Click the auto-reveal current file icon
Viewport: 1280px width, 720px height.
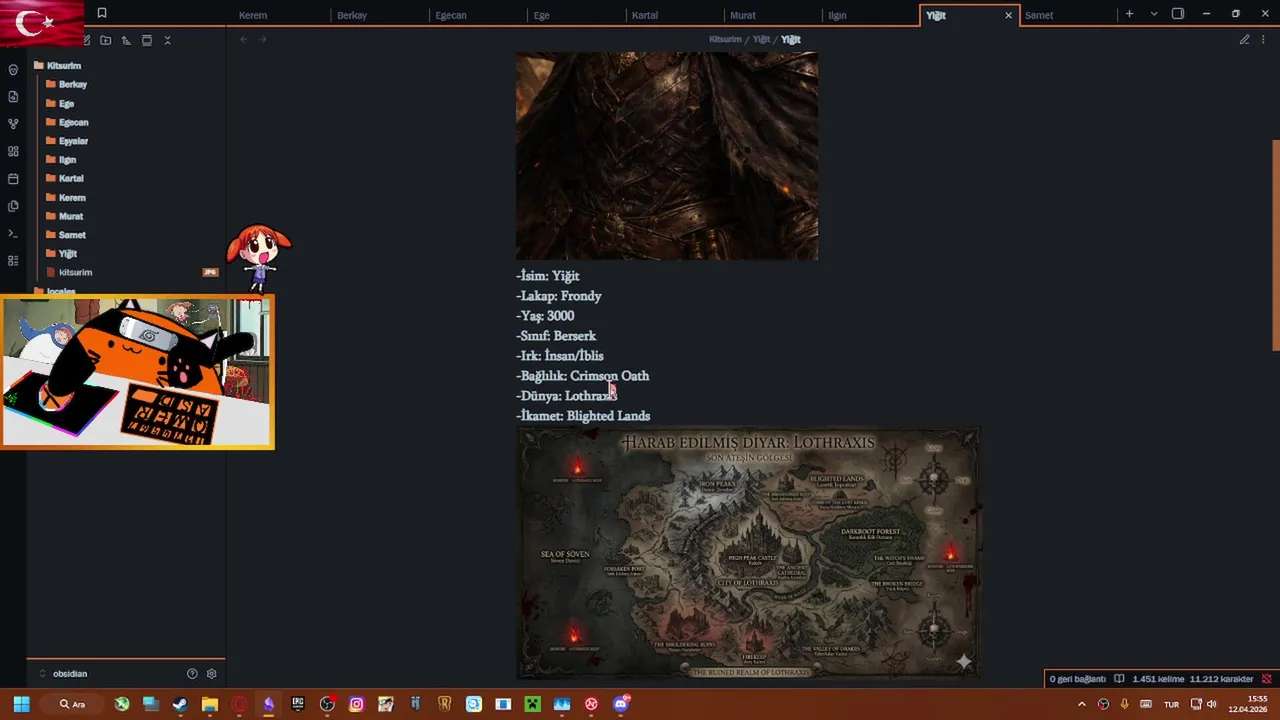point(146,40)
